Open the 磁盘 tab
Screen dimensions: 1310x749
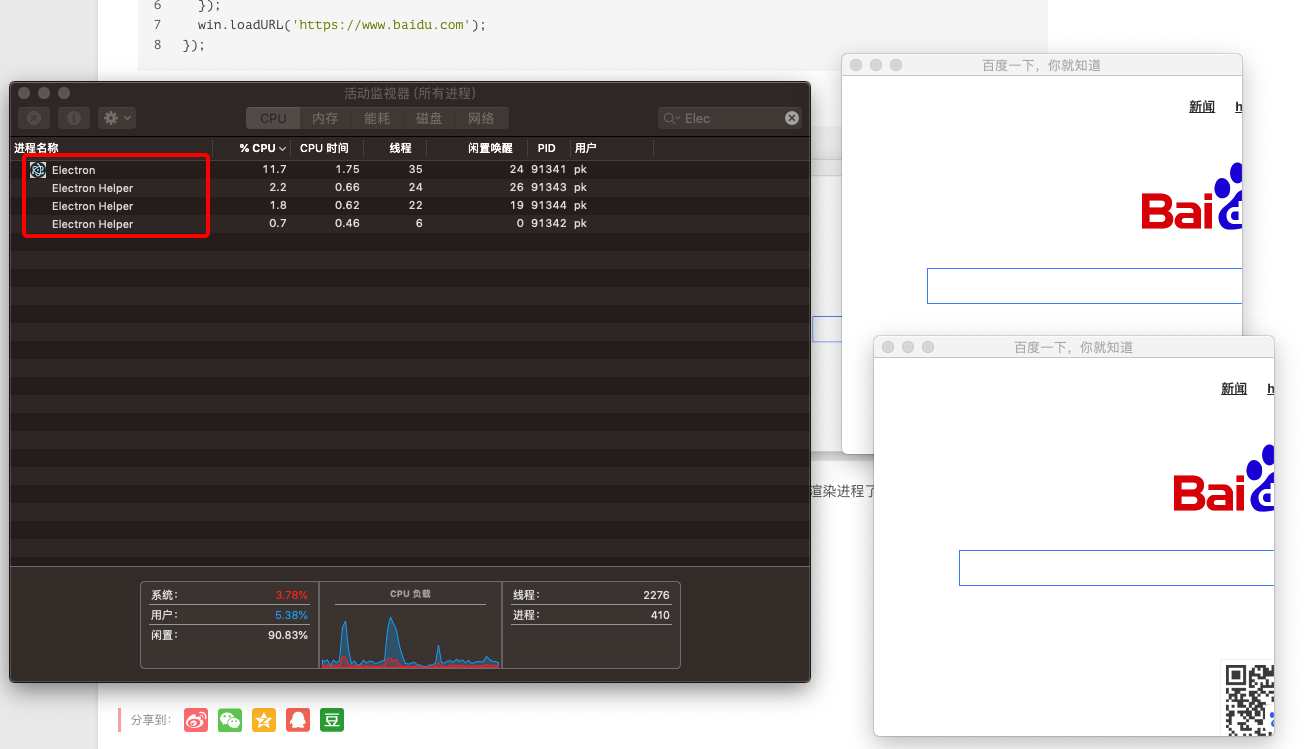pos(429,118)
